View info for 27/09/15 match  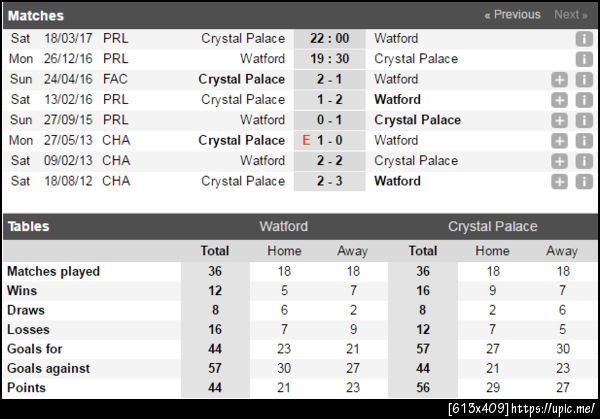point(584,120)
